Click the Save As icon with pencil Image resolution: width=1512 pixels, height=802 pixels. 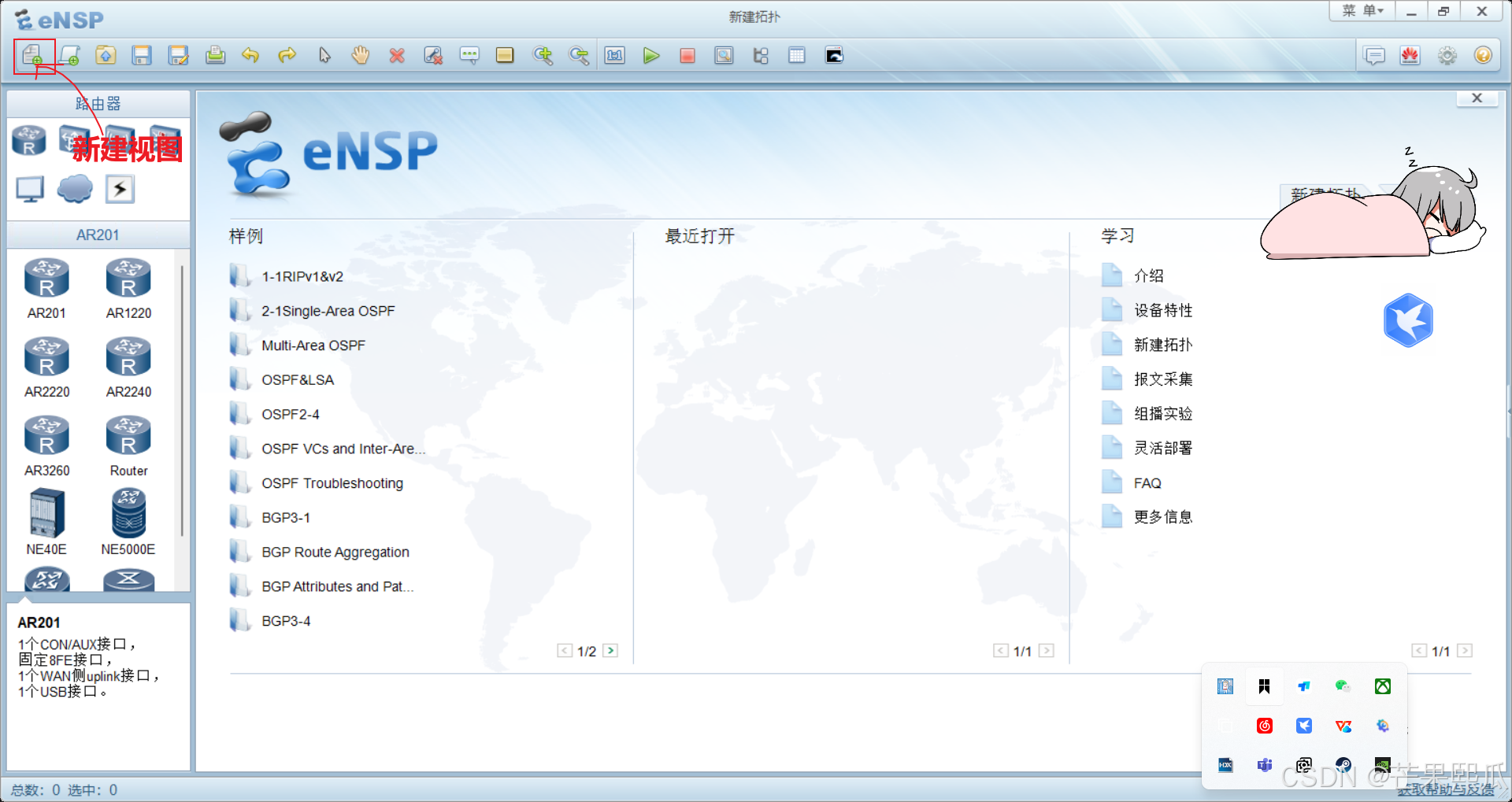click(x=179, y=55)
